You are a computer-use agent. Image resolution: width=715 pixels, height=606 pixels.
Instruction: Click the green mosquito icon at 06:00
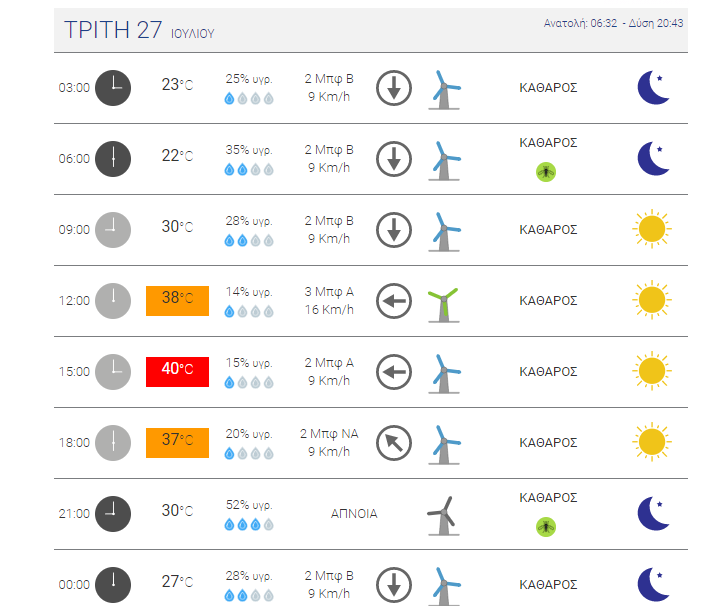(x=546, y=172)
